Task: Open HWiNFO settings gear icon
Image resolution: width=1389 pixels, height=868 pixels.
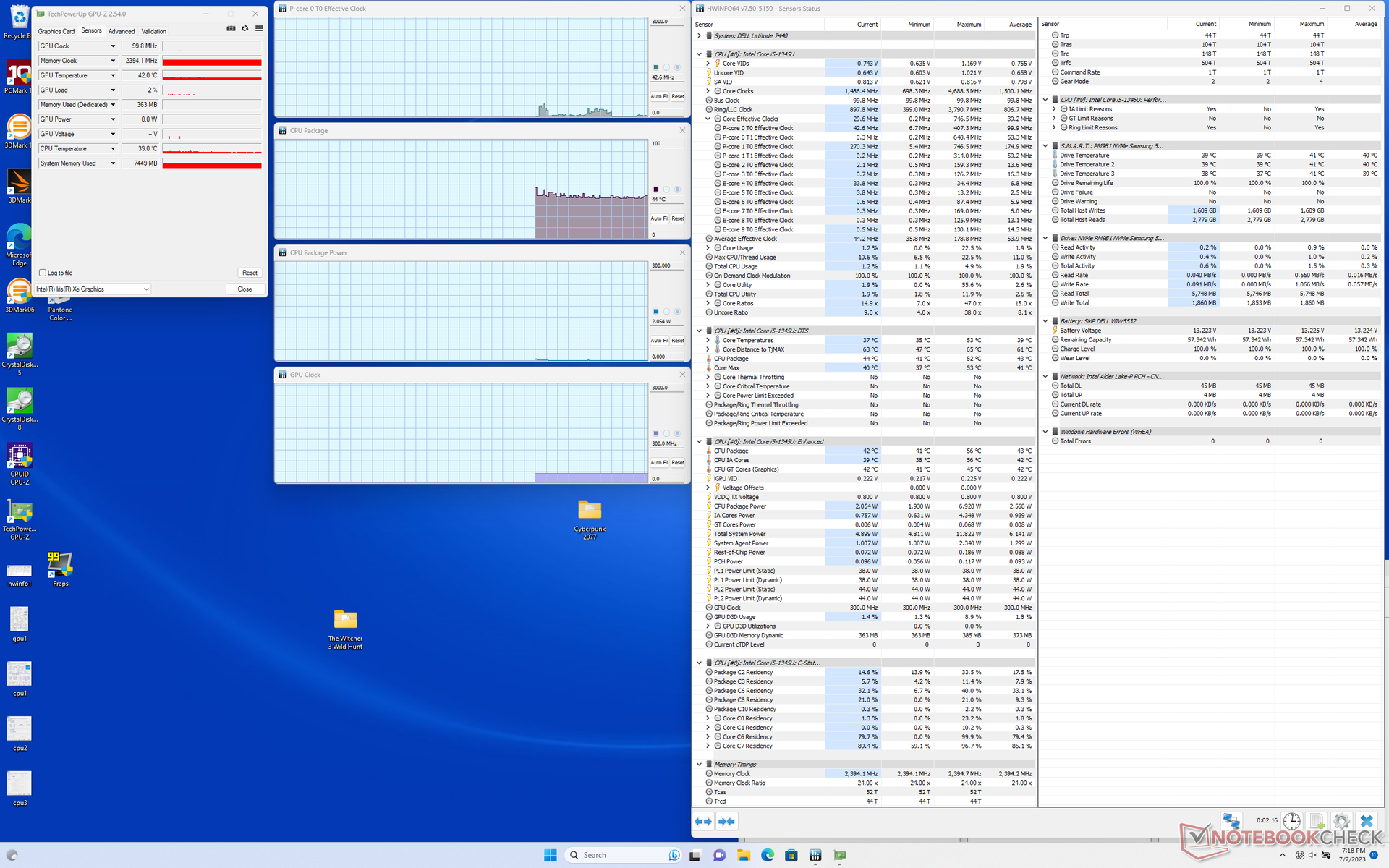Action: pyautogui.click(x=1341, y=821)
